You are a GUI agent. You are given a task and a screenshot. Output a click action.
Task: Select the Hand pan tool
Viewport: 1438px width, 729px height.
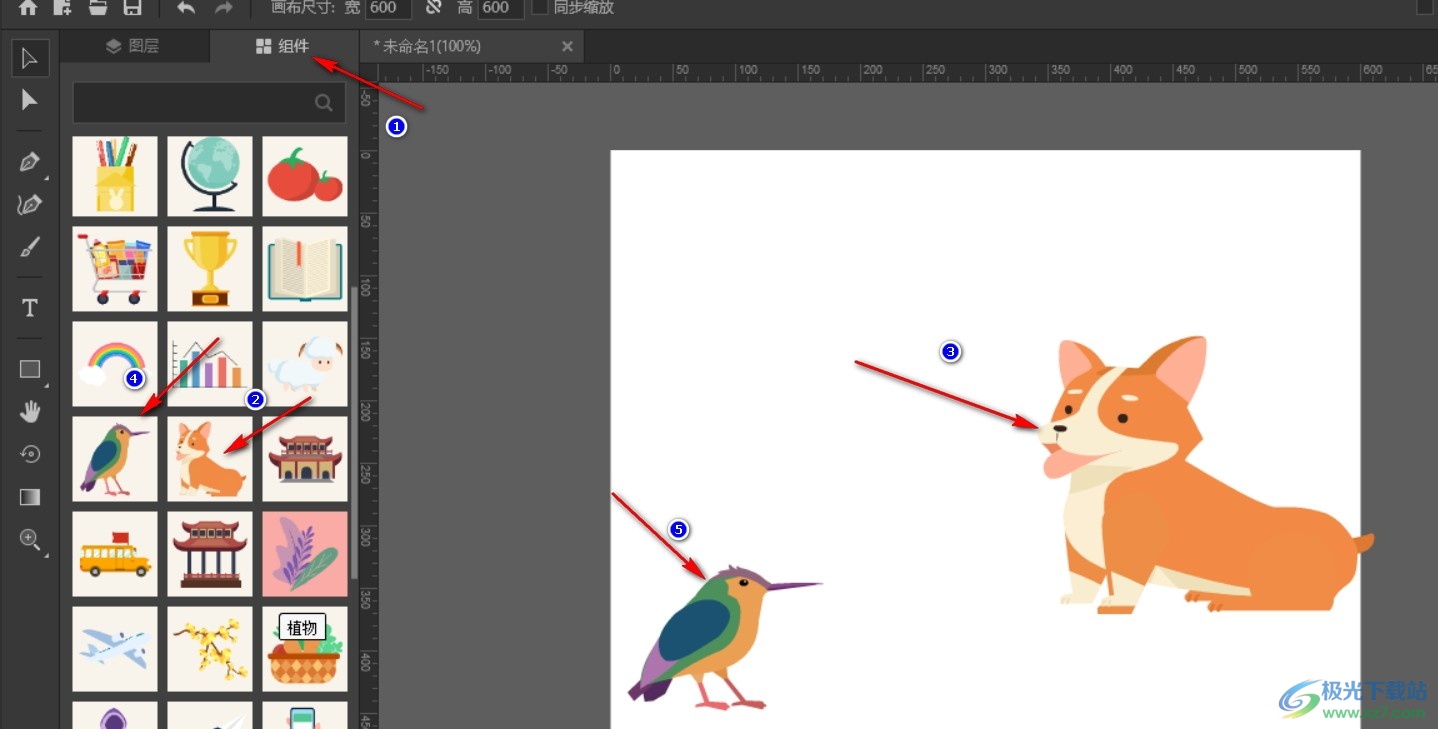30,411
